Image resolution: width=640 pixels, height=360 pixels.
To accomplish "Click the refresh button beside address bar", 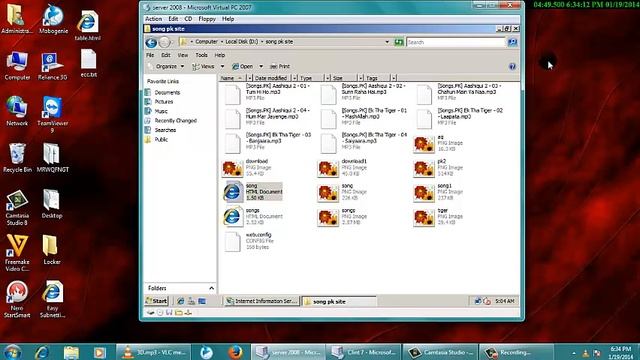I will click(x=399, y=42).
